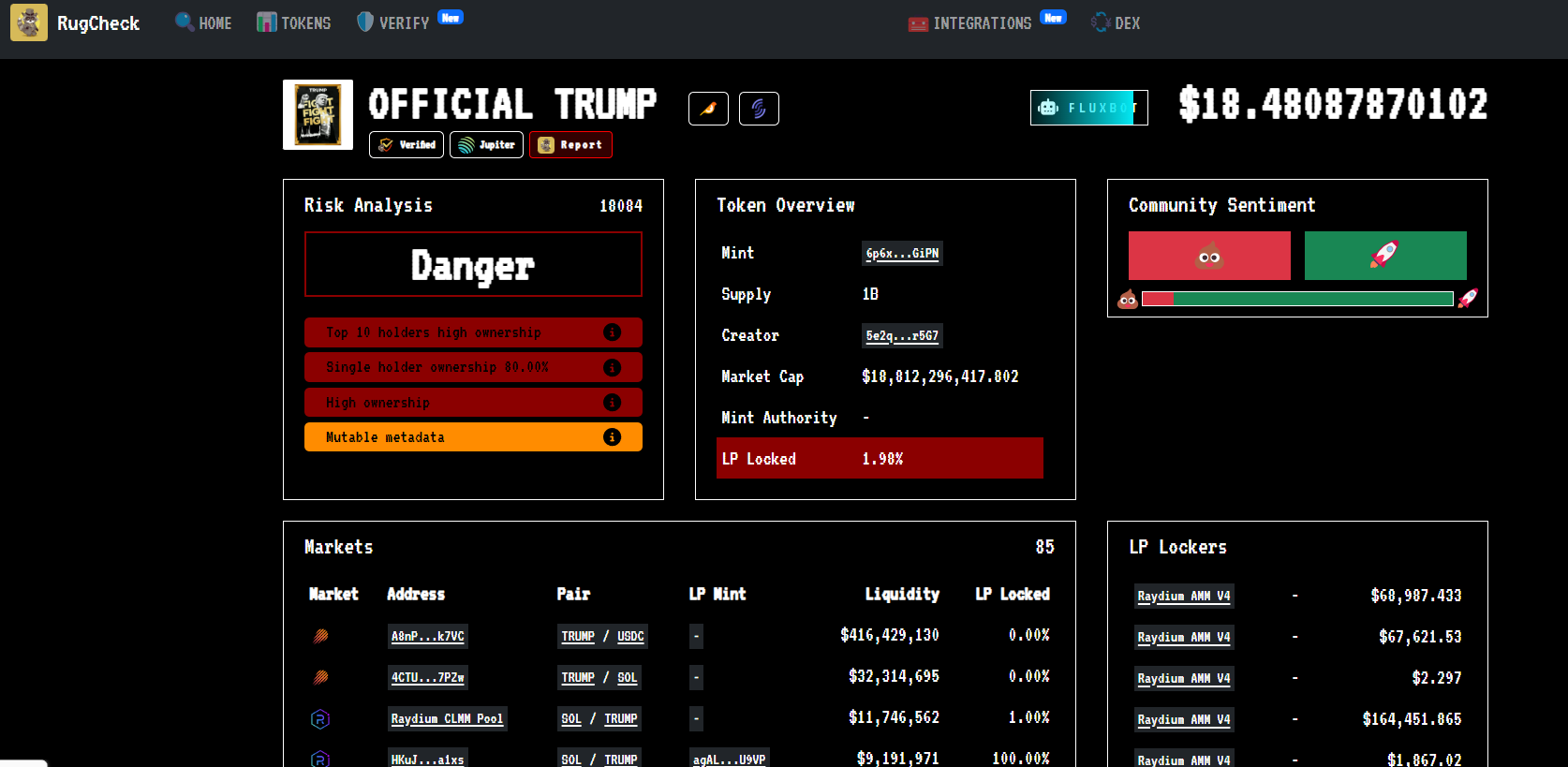Viewport: 1568px width, 767px height.
Task: Click the risk score 18084
Action: pos(621,206)
